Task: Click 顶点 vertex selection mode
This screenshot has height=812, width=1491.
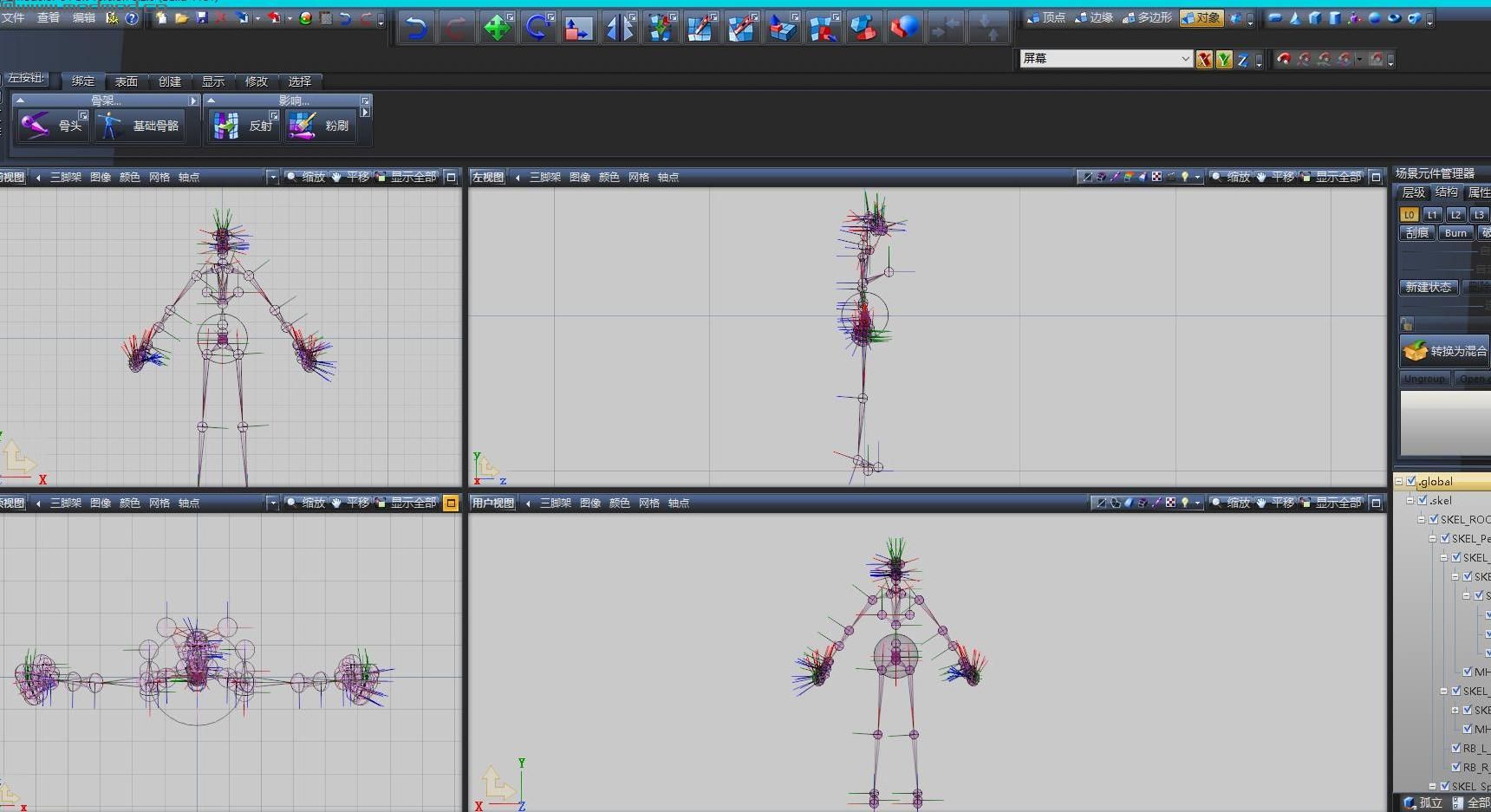Action: tap(1045, 17)
